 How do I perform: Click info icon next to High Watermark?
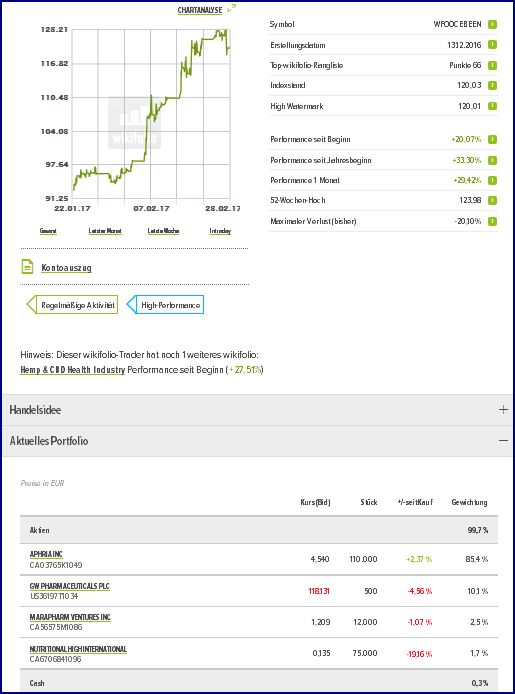[x=492, y=106]
